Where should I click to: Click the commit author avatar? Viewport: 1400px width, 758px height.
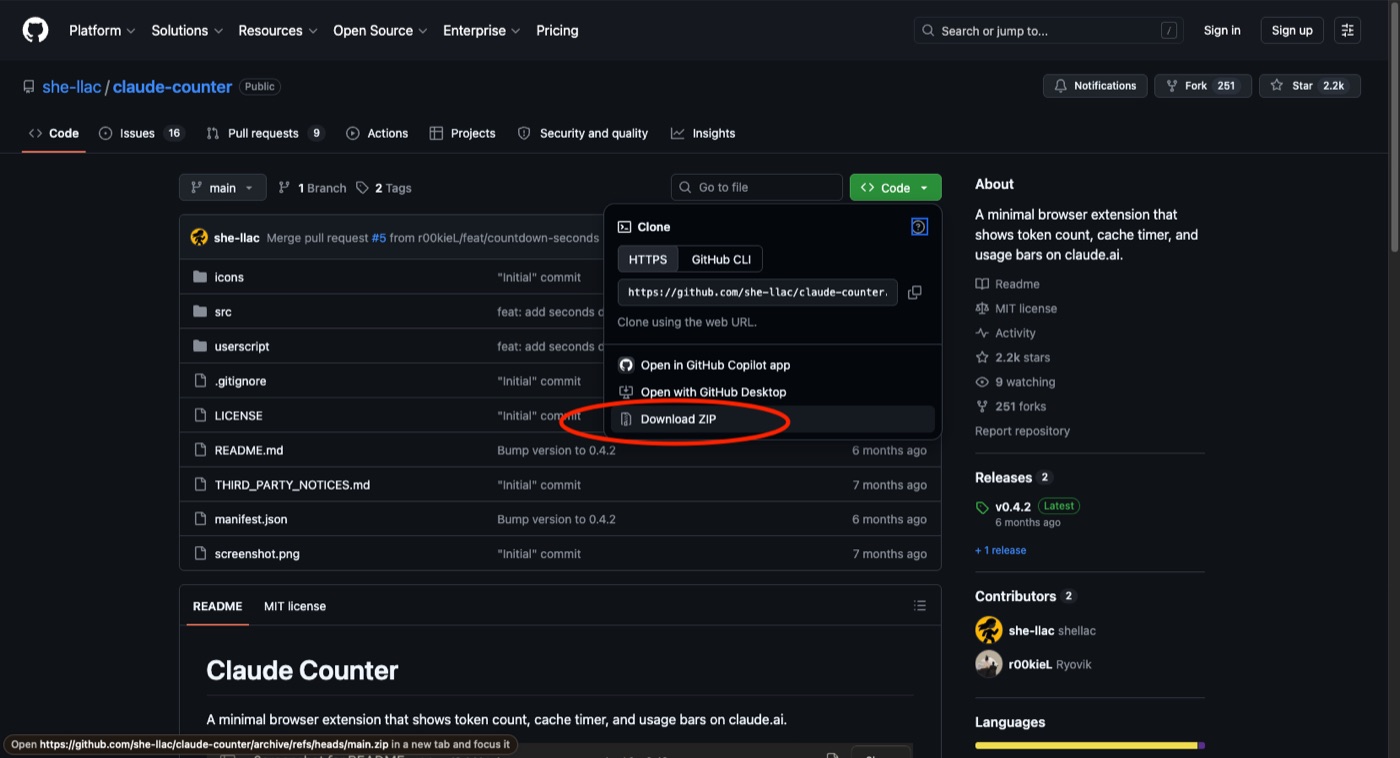coord(199,238)
